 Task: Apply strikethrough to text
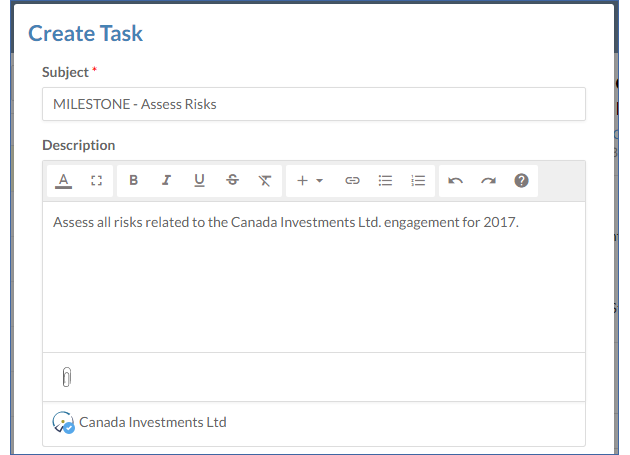pyautogui.click(x=232, y=181)
